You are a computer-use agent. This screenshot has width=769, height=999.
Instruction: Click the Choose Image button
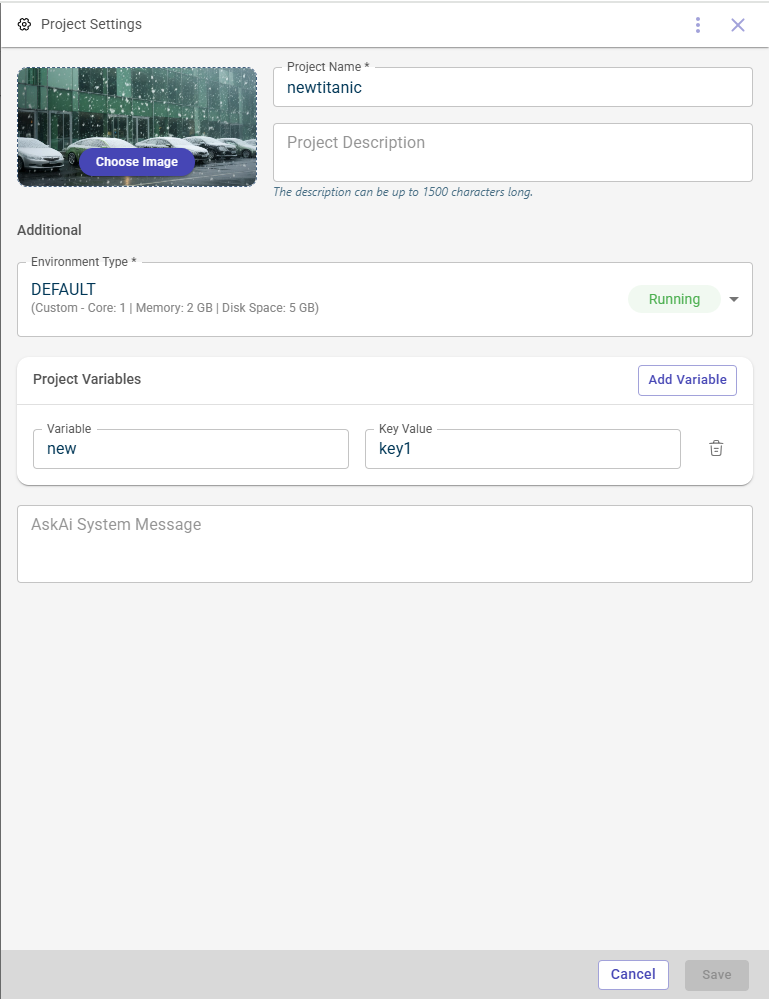point(137,162)
